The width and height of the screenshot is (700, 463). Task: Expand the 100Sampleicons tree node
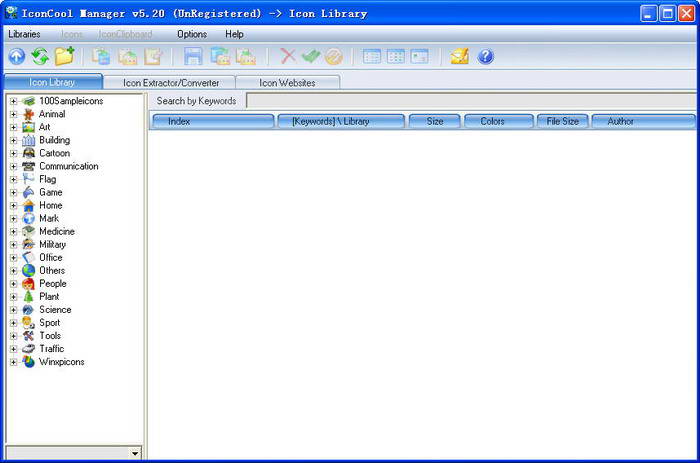13,101
